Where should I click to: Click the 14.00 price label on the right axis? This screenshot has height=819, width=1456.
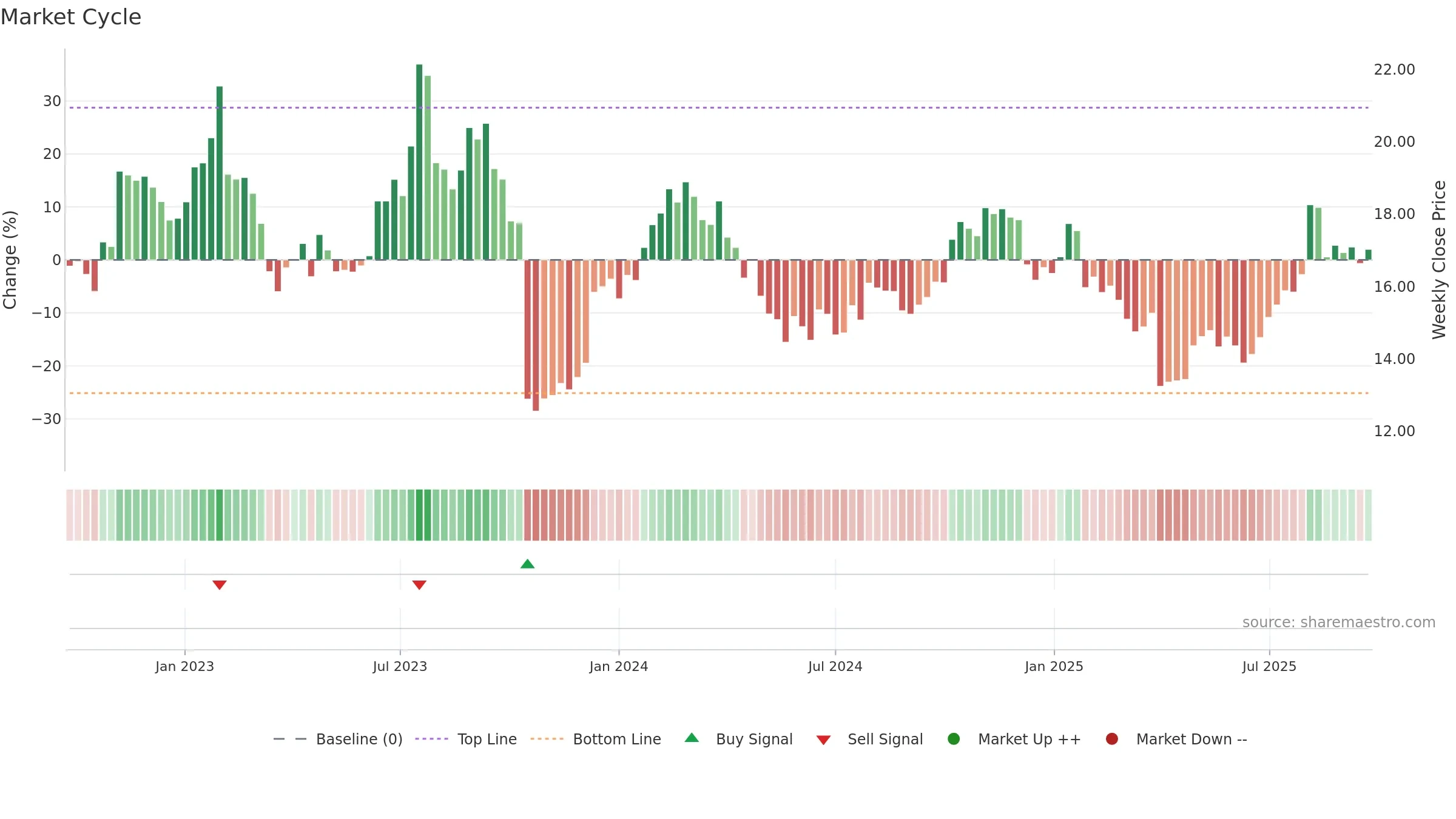1394,359
